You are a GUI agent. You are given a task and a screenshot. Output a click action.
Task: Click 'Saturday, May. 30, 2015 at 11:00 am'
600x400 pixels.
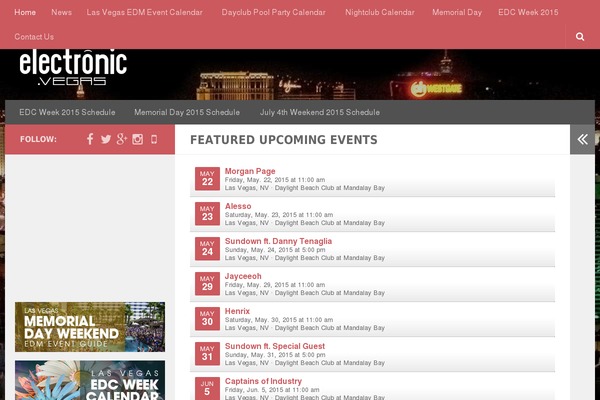pos(279,320)
